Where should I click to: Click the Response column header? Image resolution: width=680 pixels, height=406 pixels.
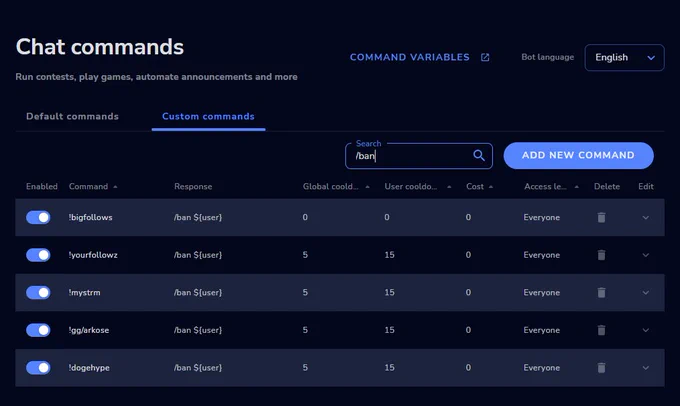tap(193, 187)
